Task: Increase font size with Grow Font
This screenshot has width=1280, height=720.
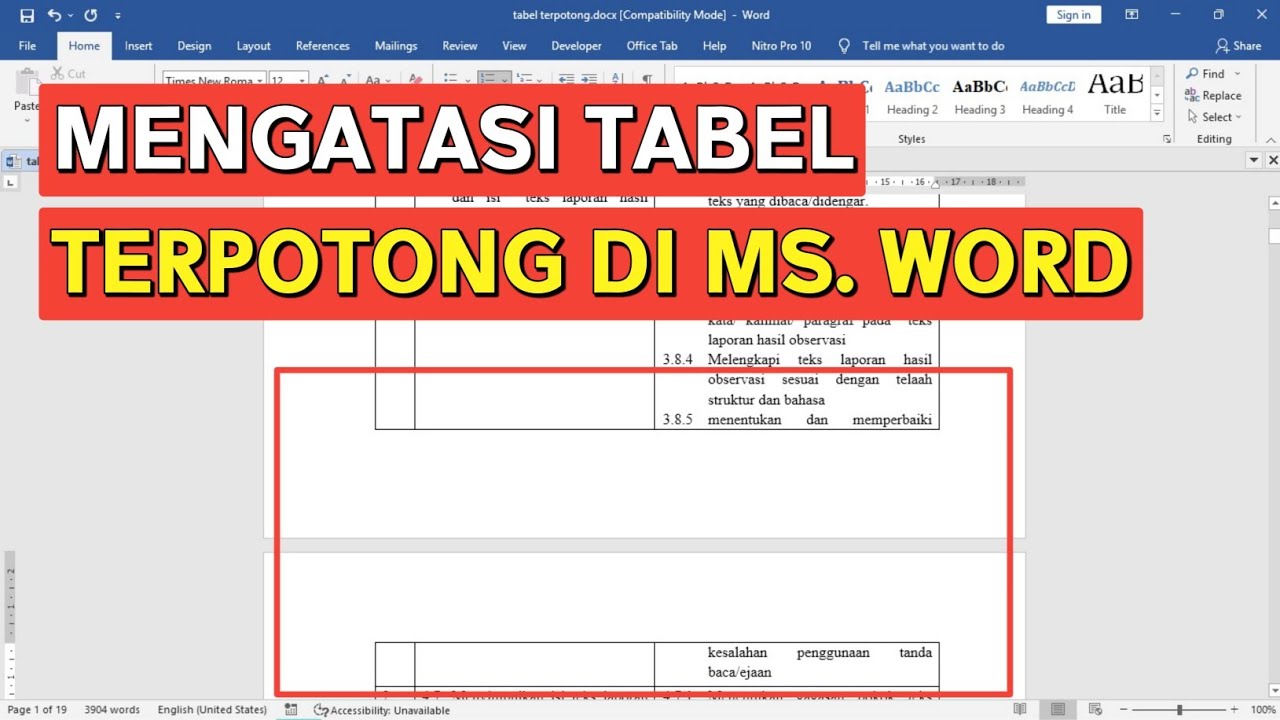Action: click(322, 80)
